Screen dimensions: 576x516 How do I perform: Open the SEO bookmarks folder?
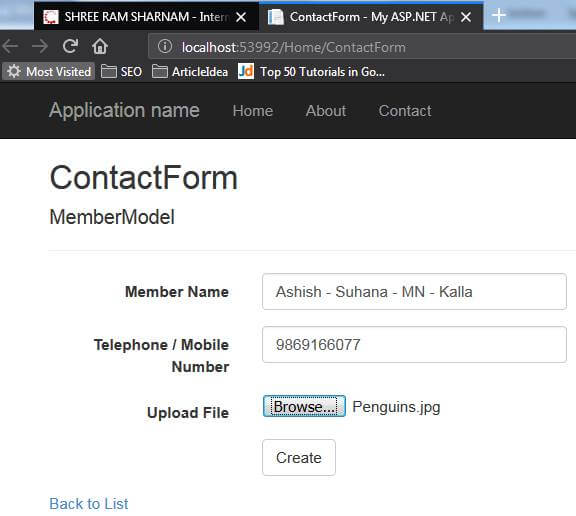(122, 71)
